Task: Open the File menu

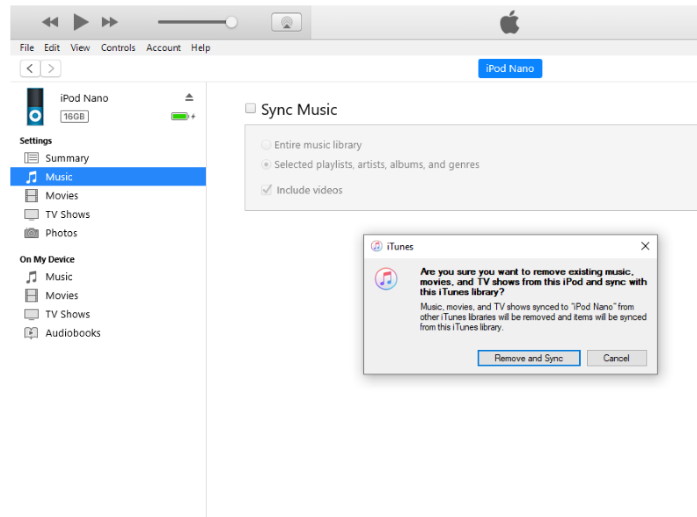Action: pos(27,48)
